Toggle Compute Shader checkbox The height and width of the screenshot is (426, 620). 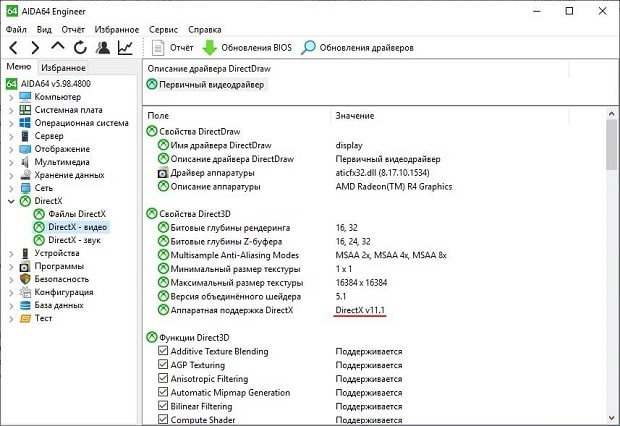coord(163,419)
